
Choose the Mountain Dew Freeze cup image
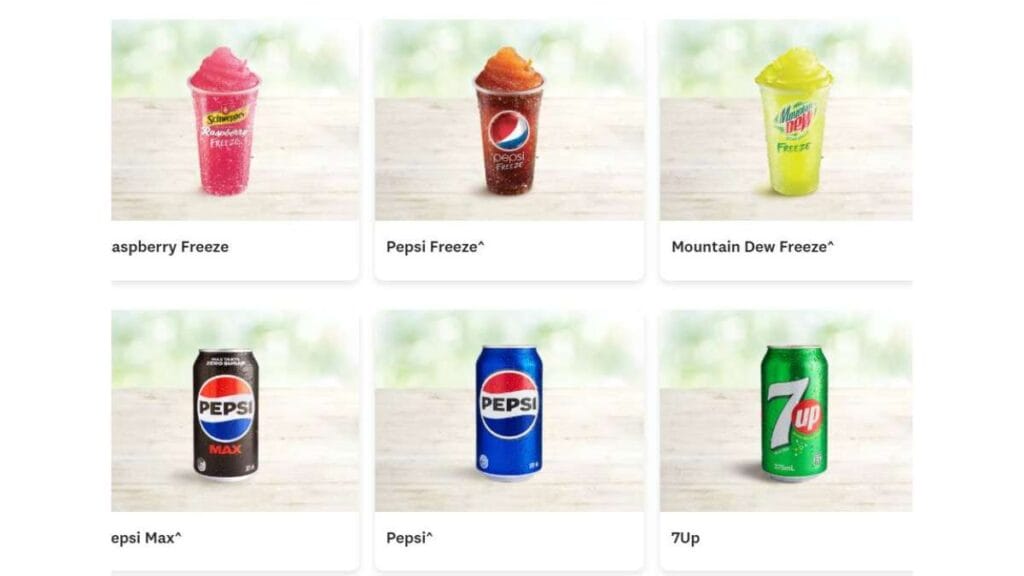[x=786, y=120]
